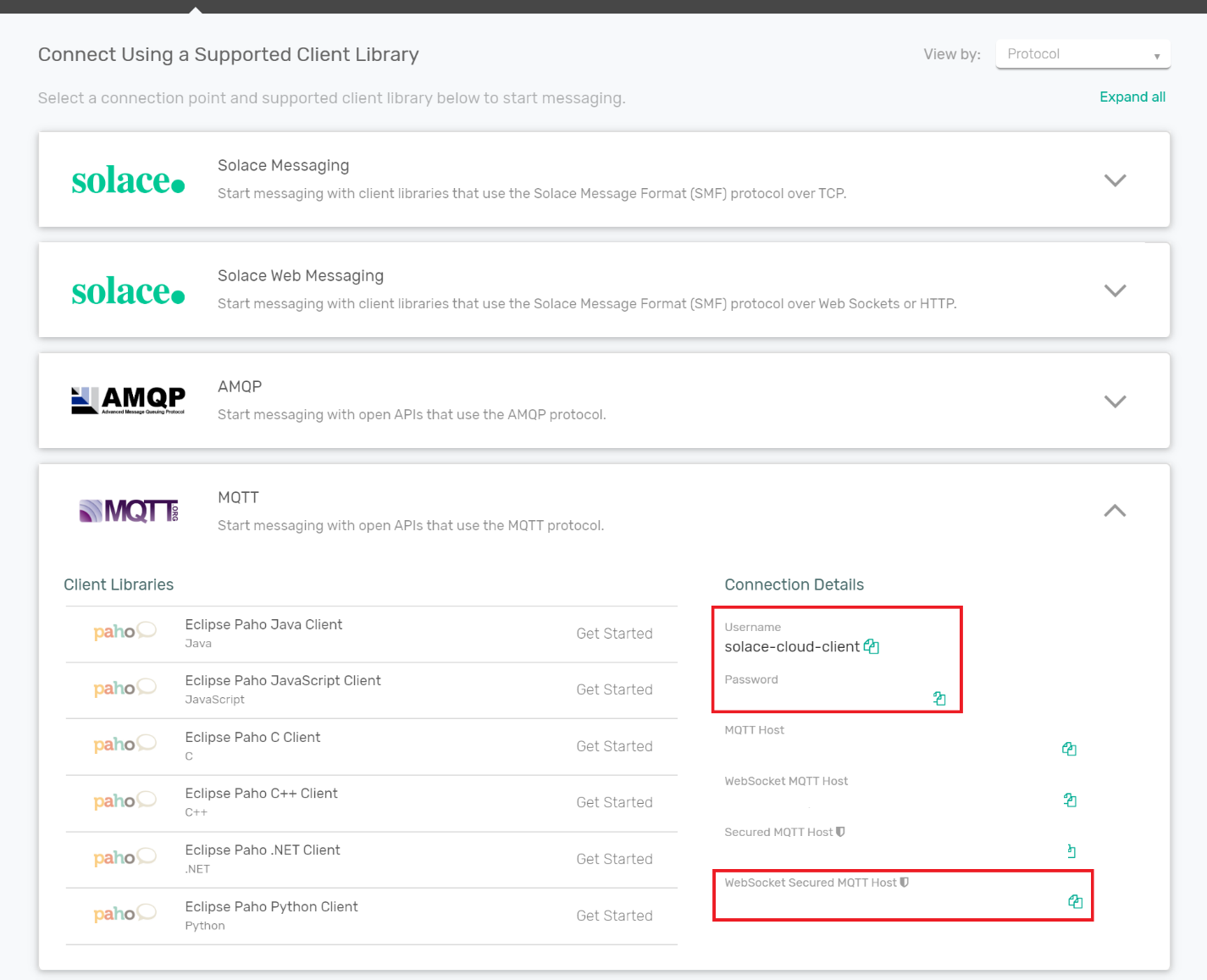Click the Solace Web Messaging logo
This screenshot has height=980, width=1207.
click(128, 291)
